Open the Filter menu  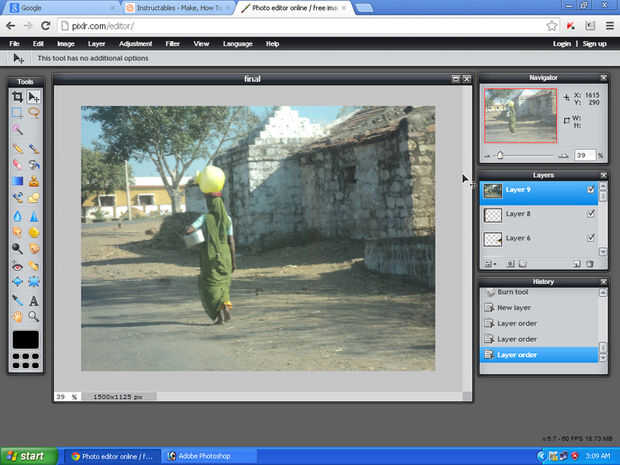point(172,44)
